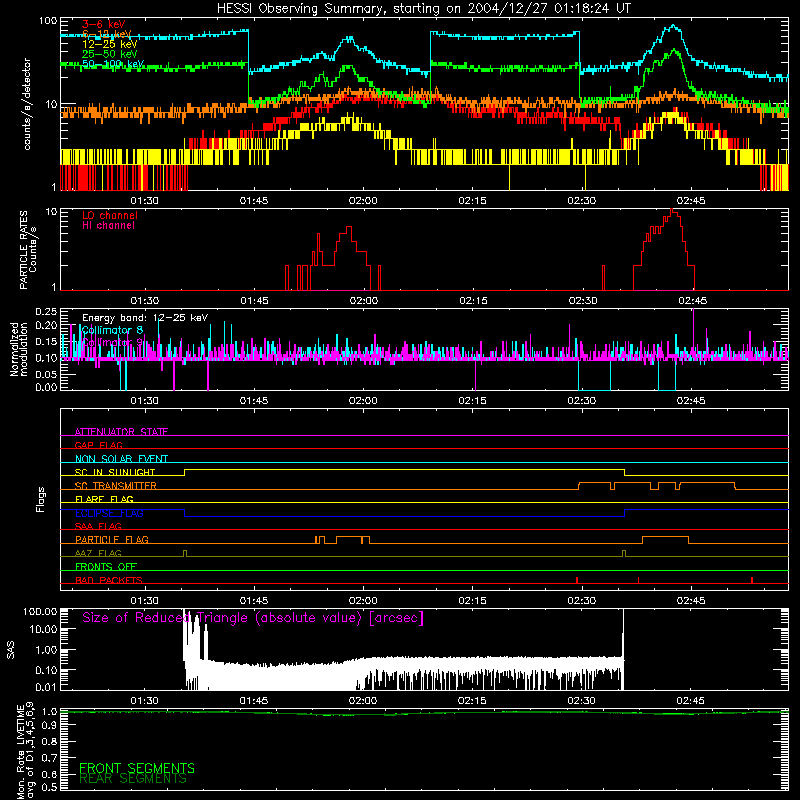Click the 'Collimator 9' legend label
The image size is (800, 800).
point(112,342)
